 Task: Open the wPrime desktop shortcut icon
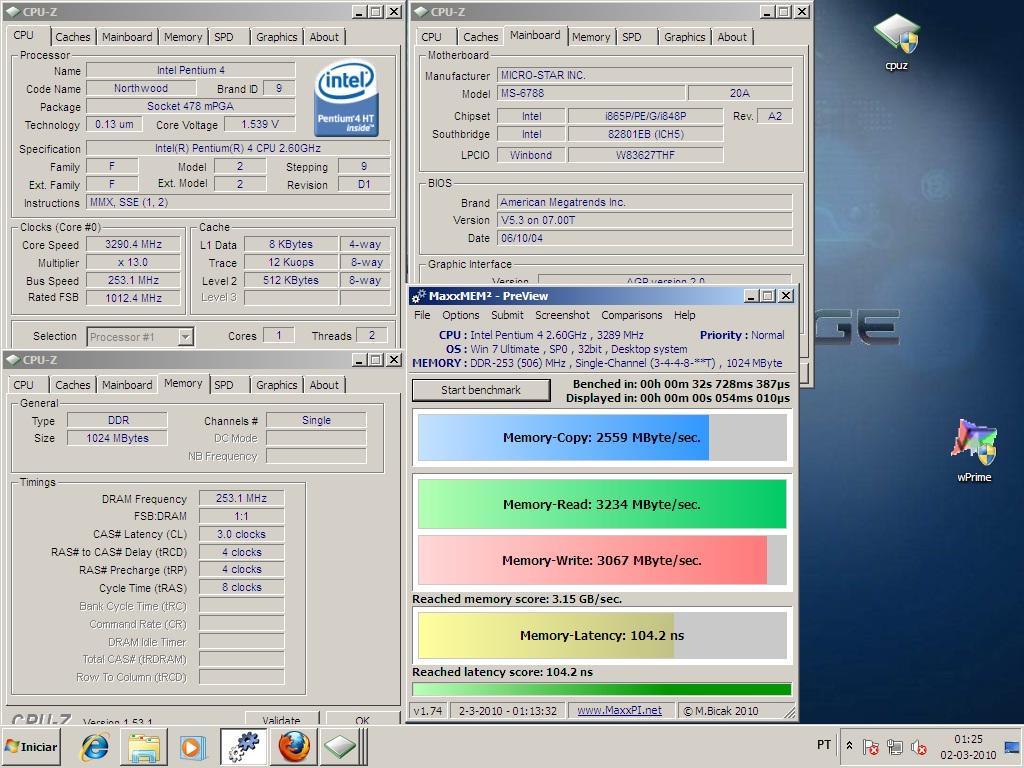(974, 449)
